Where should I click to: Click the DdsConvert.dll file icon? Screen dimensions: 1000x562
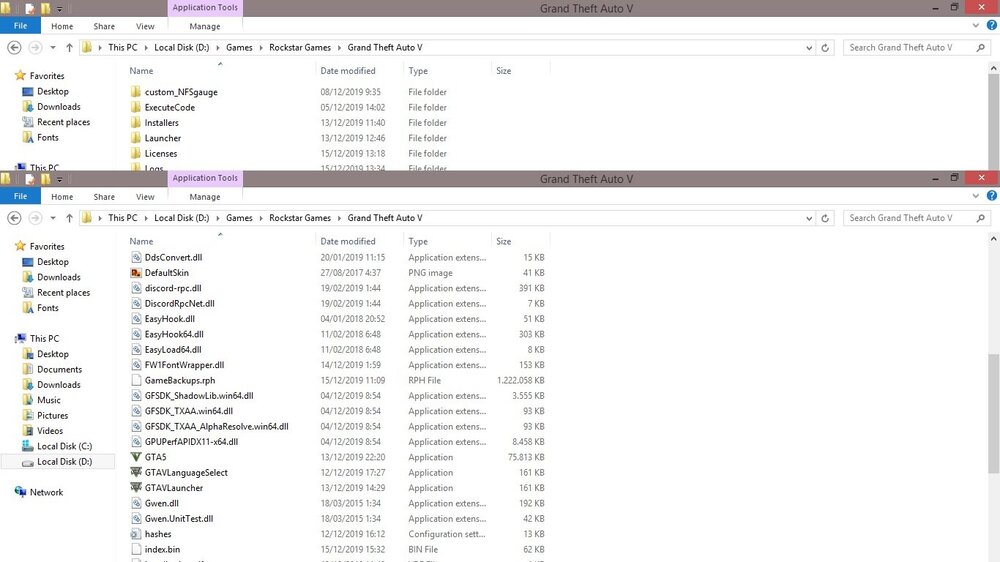coord(136,257)
